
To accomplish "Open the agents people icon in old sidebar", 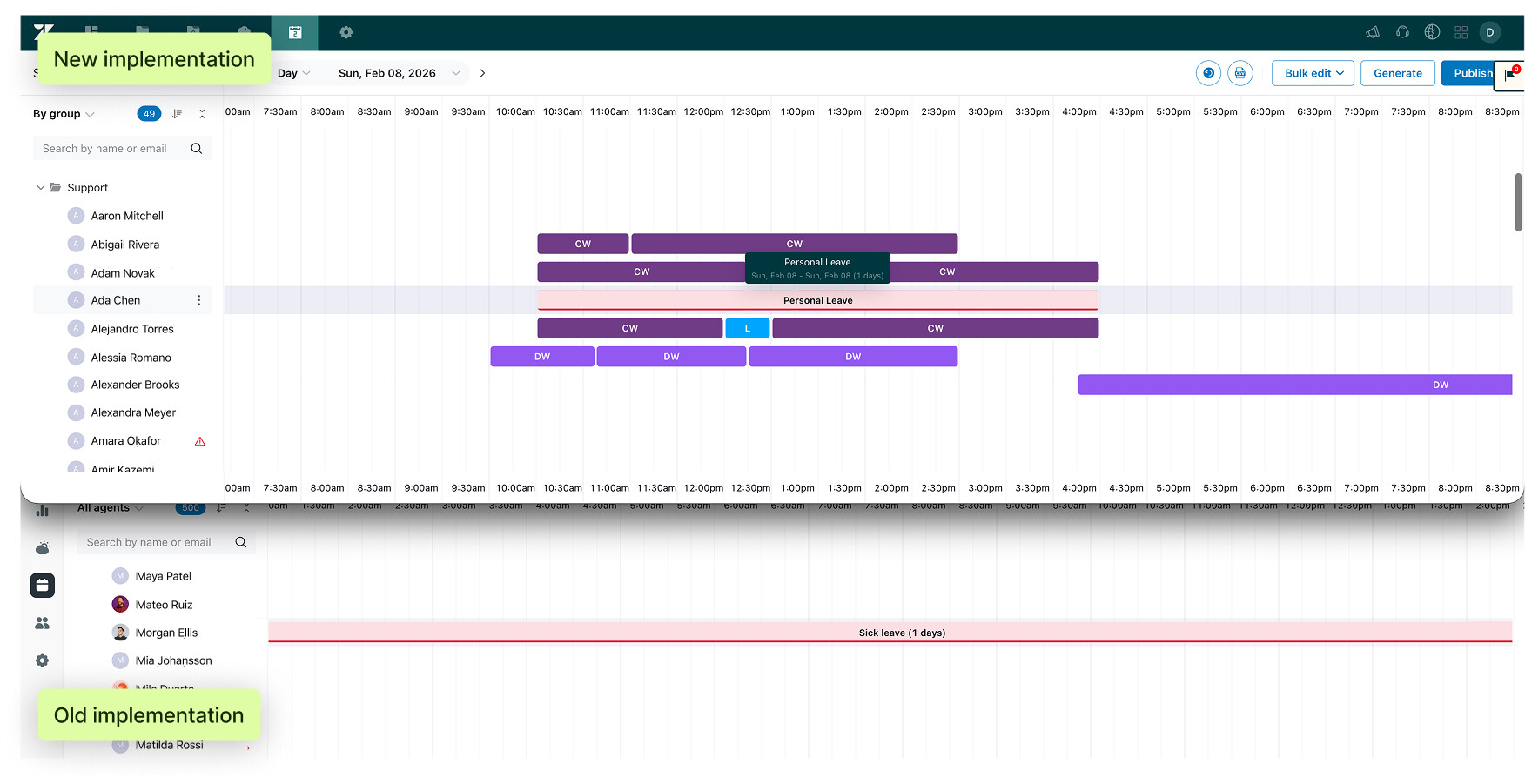I will [x=42, y=623].
